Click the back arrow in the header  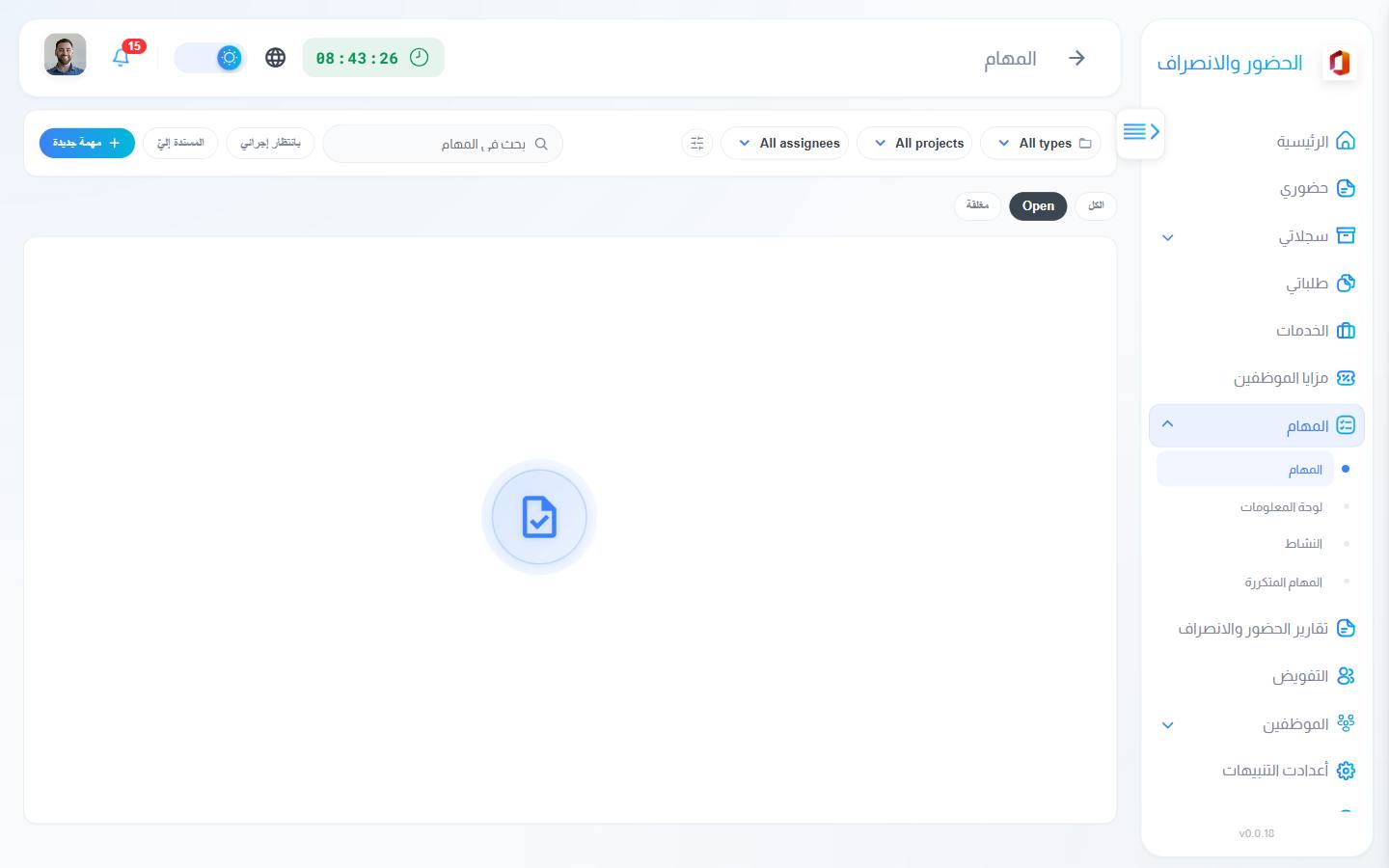(1076, 58)
